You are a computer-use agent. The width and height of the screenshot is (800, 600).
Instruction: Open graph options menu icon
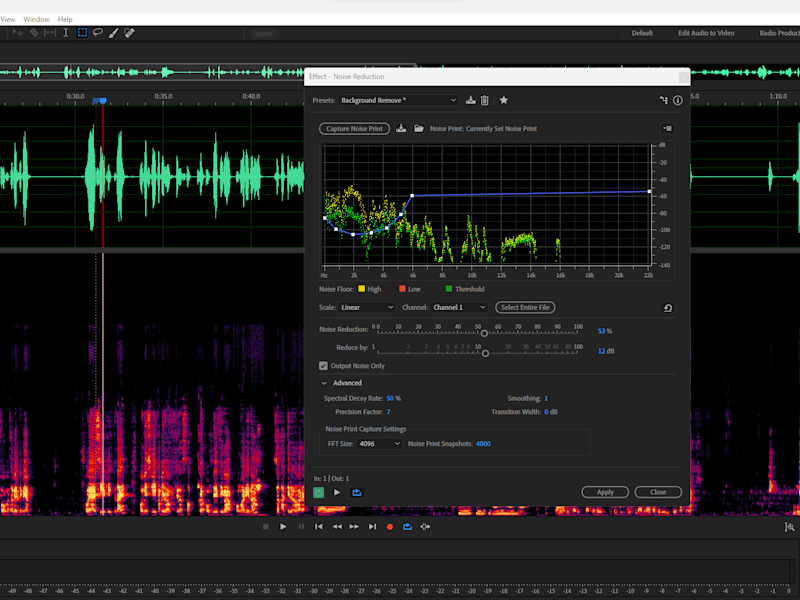667,128
